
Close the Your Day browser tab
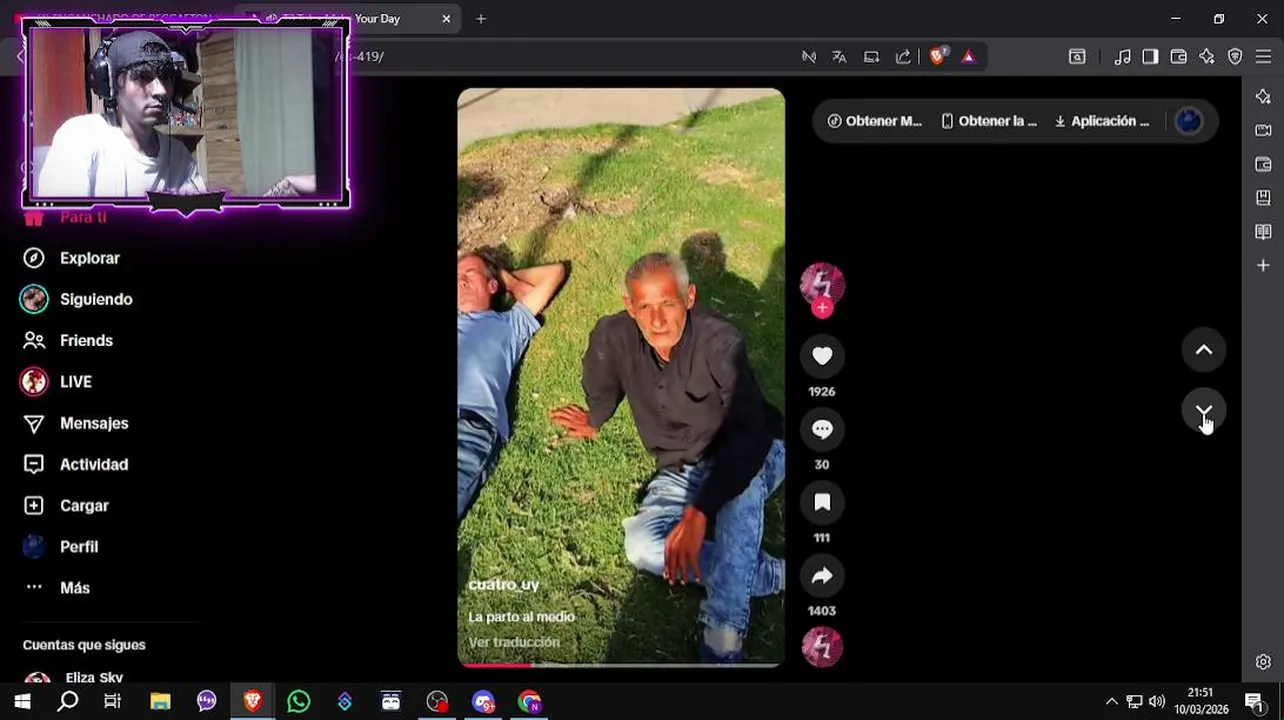[446, 19]
